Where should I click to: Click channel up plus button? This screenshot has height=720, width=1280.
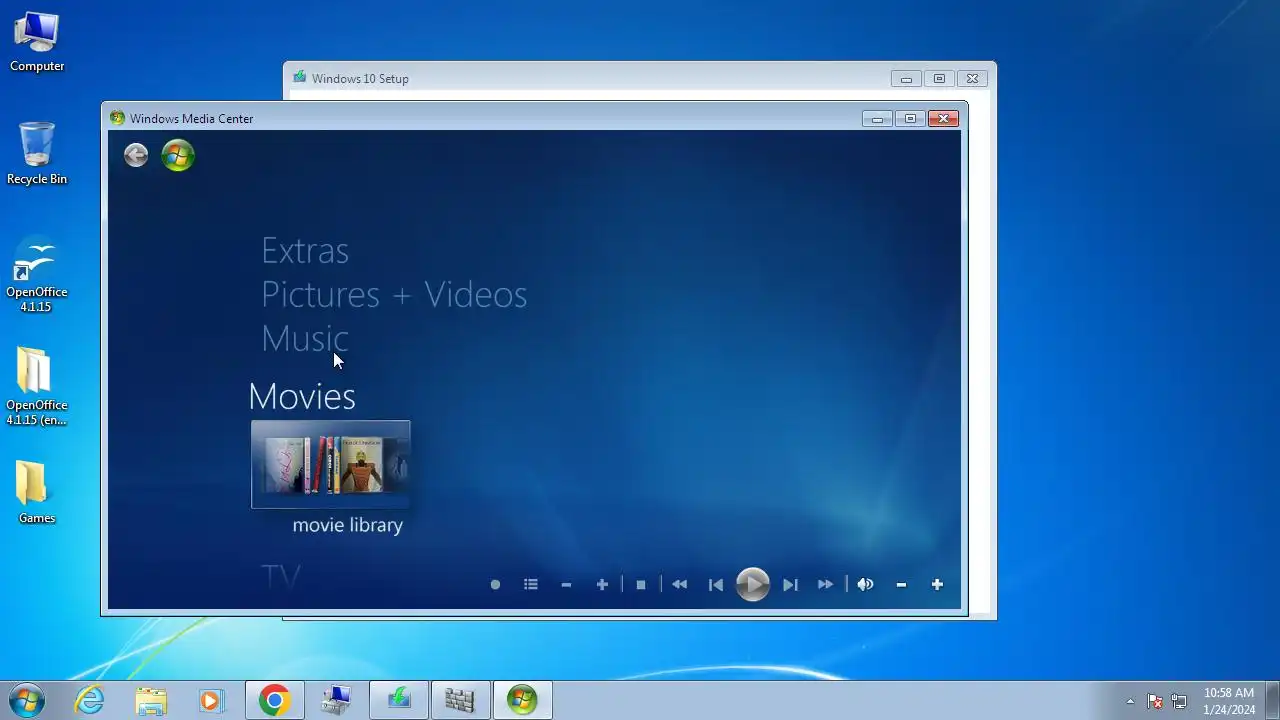(x=602, y=584)
